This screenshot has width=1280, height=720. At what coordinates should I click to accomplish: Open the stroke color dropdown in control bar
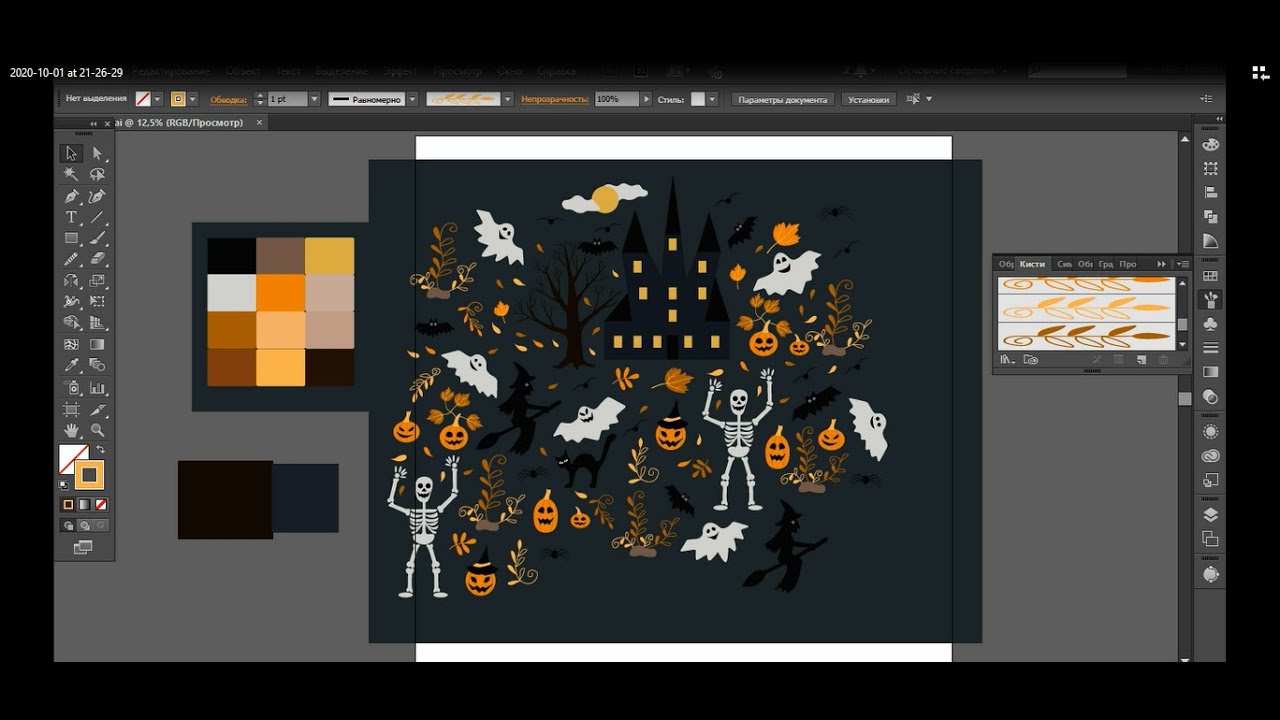tap(193, 99)
